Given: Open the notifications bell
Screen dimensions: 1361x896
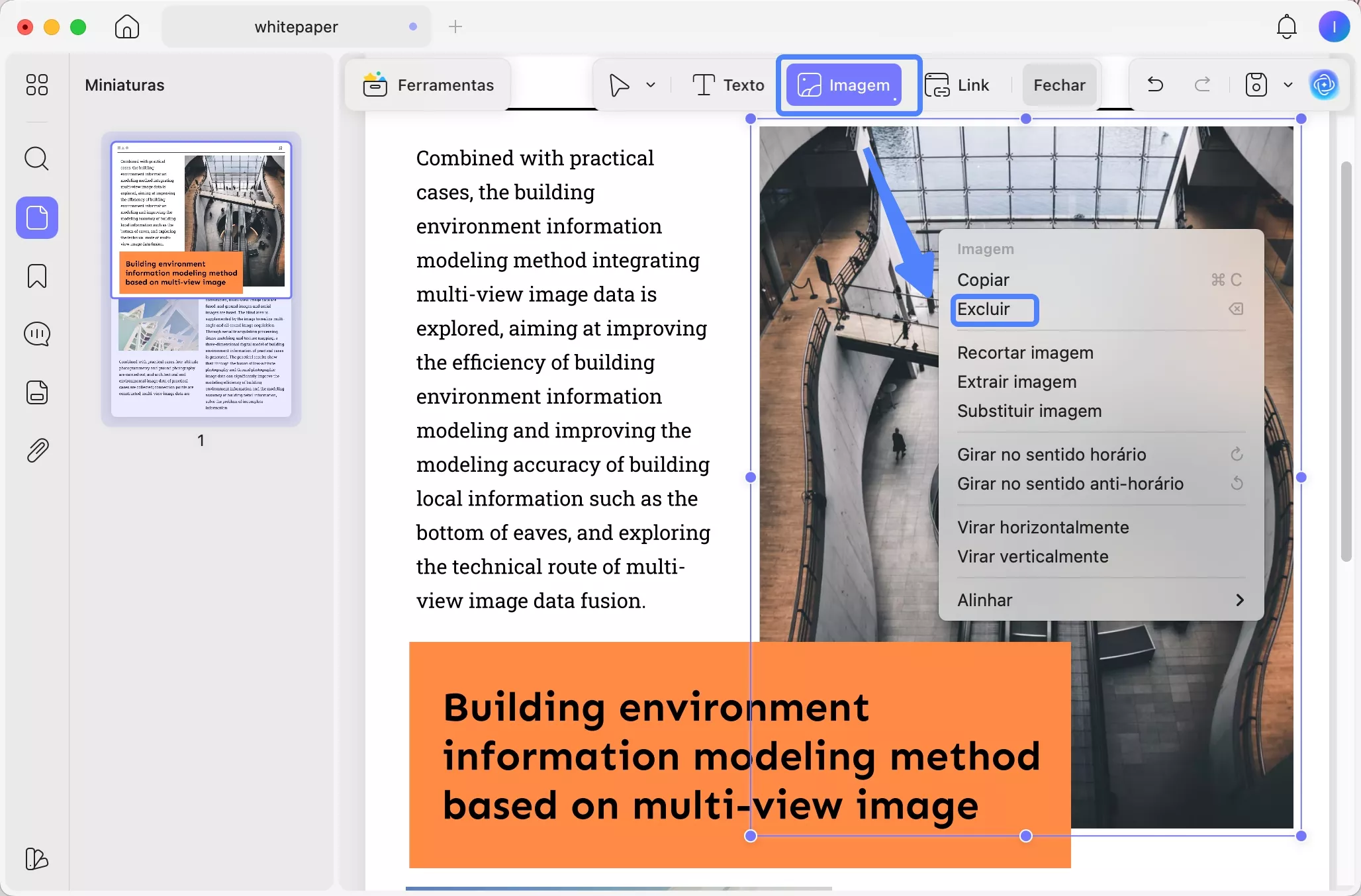Looking at the screenshot, I should point(1286,27).
